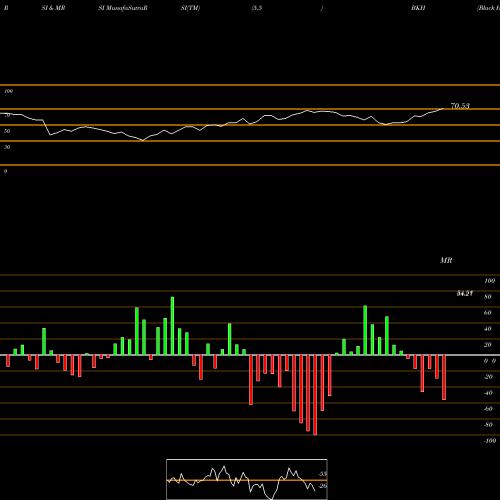Click the 50 label on RSI left axis
Viewport: 500px width, 500px height.
pyautogui.click(x=7, y=131)
